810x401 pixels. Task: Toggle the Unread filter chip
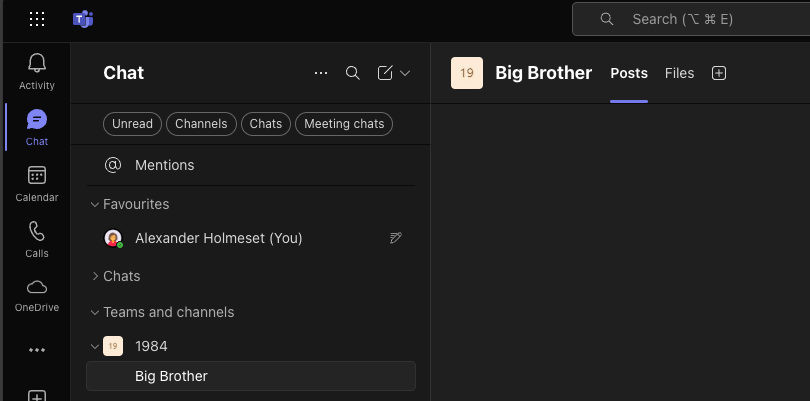click(132, 124)
